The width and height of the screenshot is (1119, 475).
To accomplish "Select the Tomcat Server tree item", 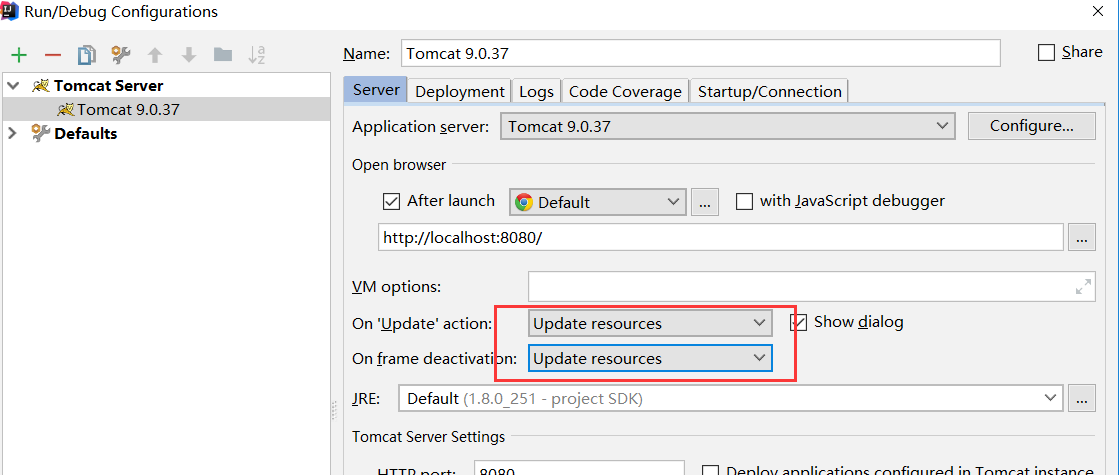I will [x=165, y=86].
